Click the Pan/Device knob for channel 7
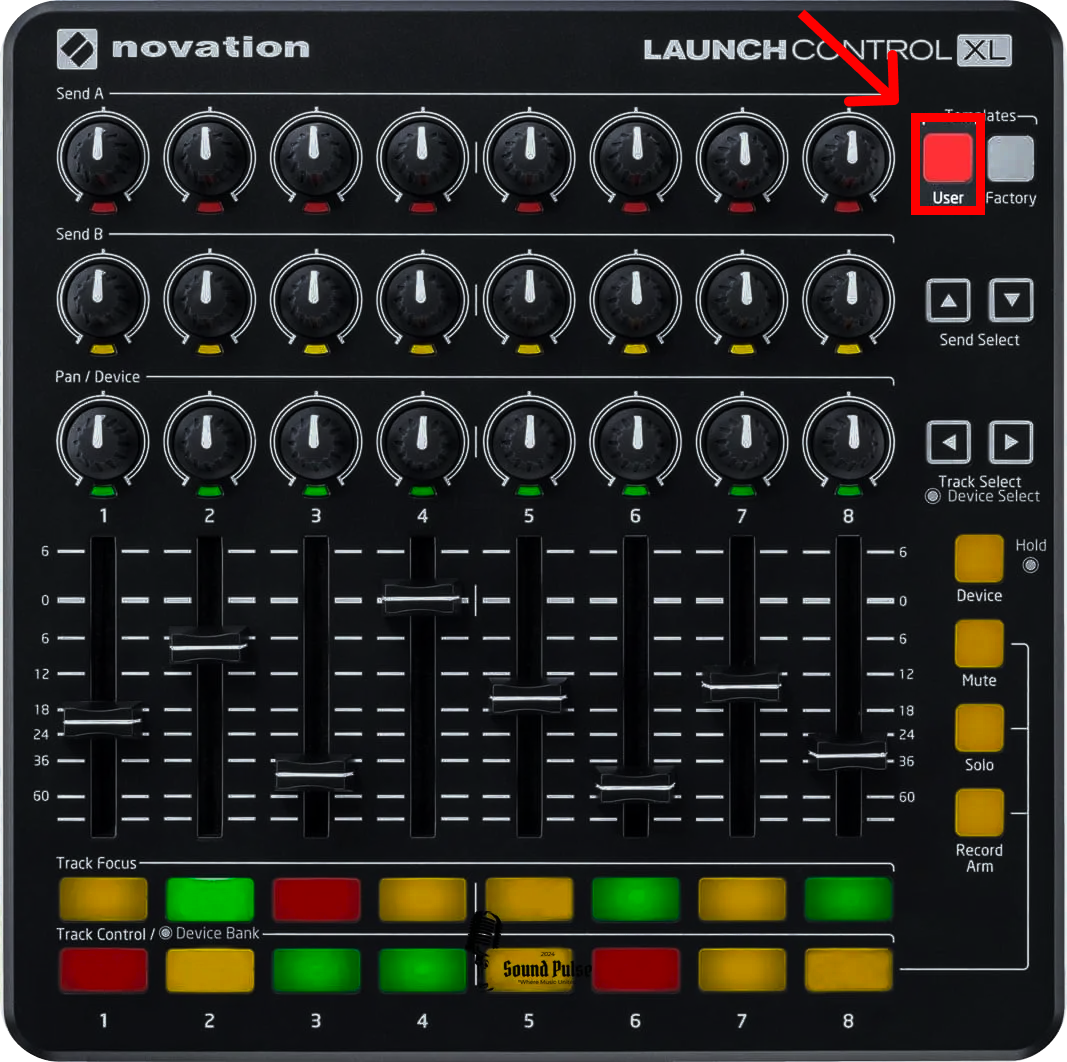This screenshot has height=1062, width=1067. [x=742, y=442]
